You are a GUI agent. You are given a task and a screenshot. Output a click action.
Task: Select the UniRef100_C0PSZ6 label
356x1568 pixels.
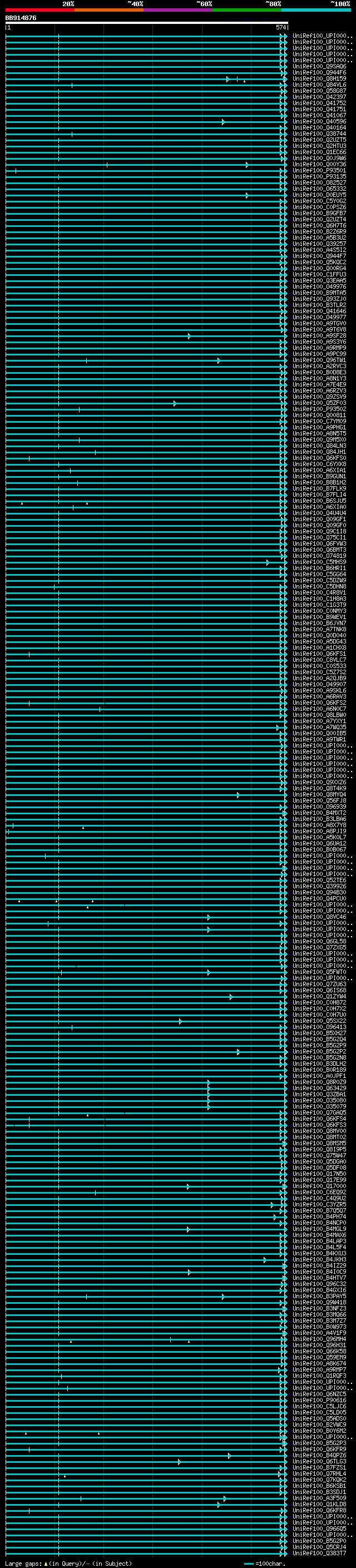point(319,207)
